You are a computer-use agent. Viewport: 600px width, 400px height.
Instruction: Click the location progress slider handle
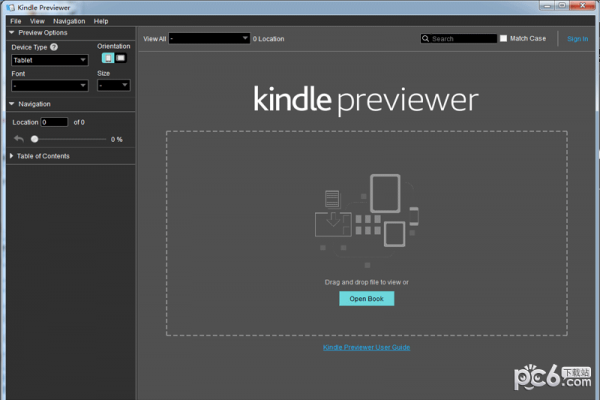pyautogui.click(x=34, y=139)
